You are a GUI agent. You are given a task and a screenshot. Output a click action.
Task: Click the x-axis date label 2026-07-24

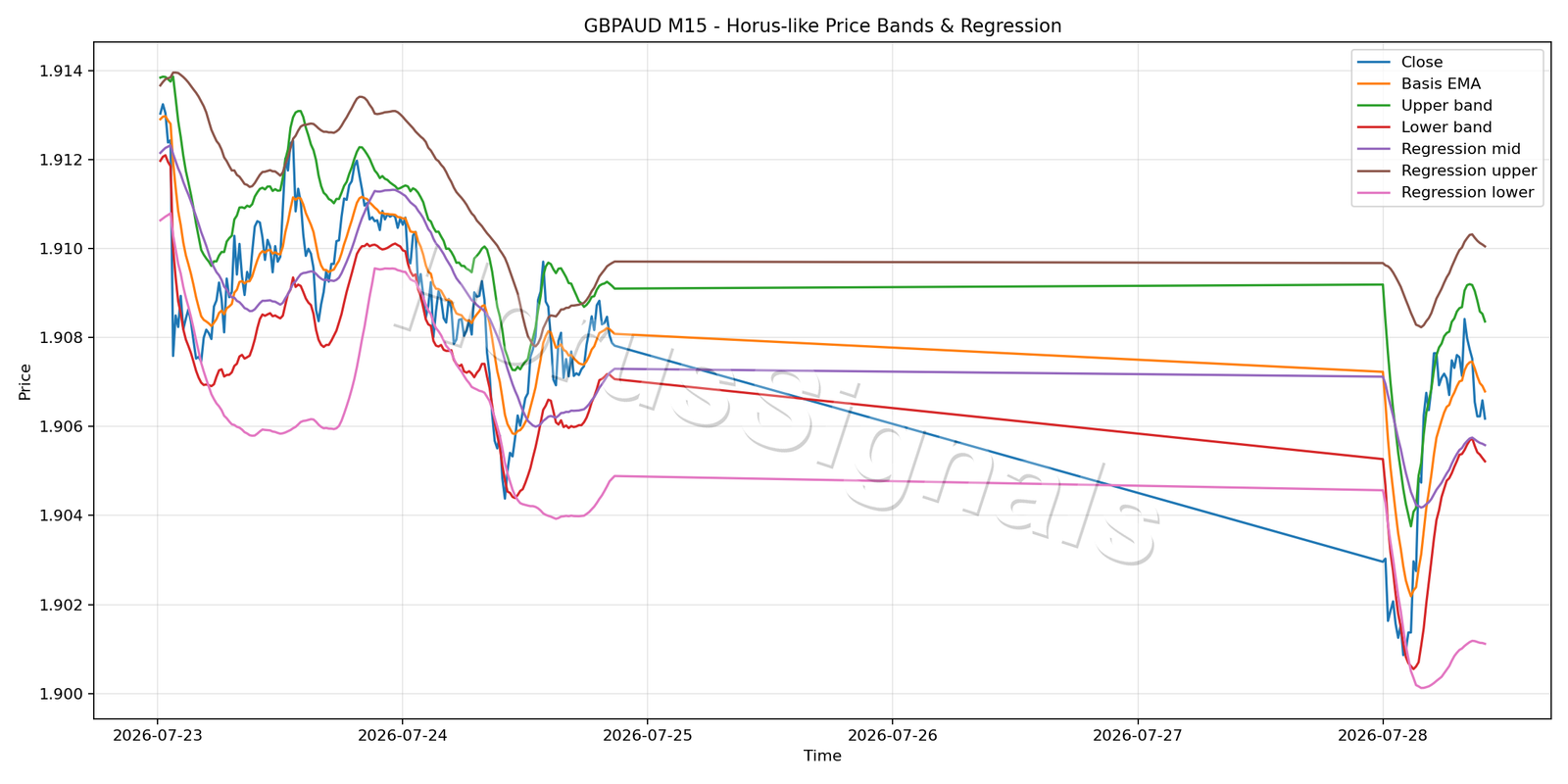point(403,735)
